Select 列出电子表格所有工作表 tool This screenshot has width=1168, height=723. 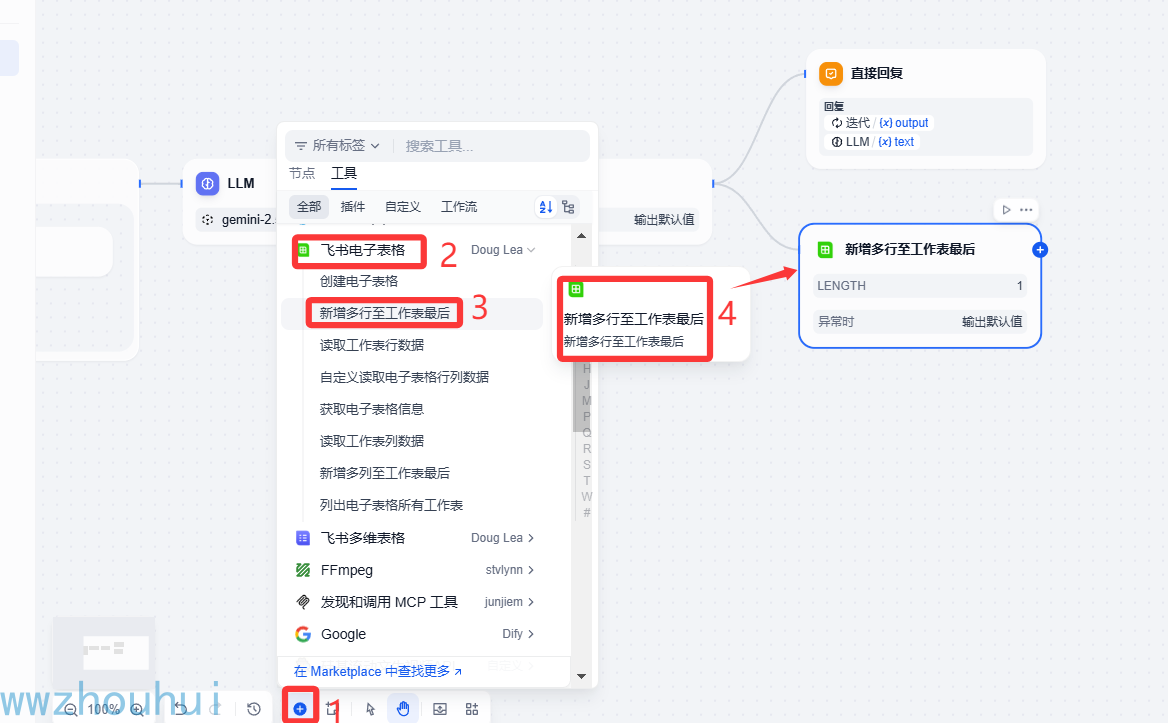(391, 506)
